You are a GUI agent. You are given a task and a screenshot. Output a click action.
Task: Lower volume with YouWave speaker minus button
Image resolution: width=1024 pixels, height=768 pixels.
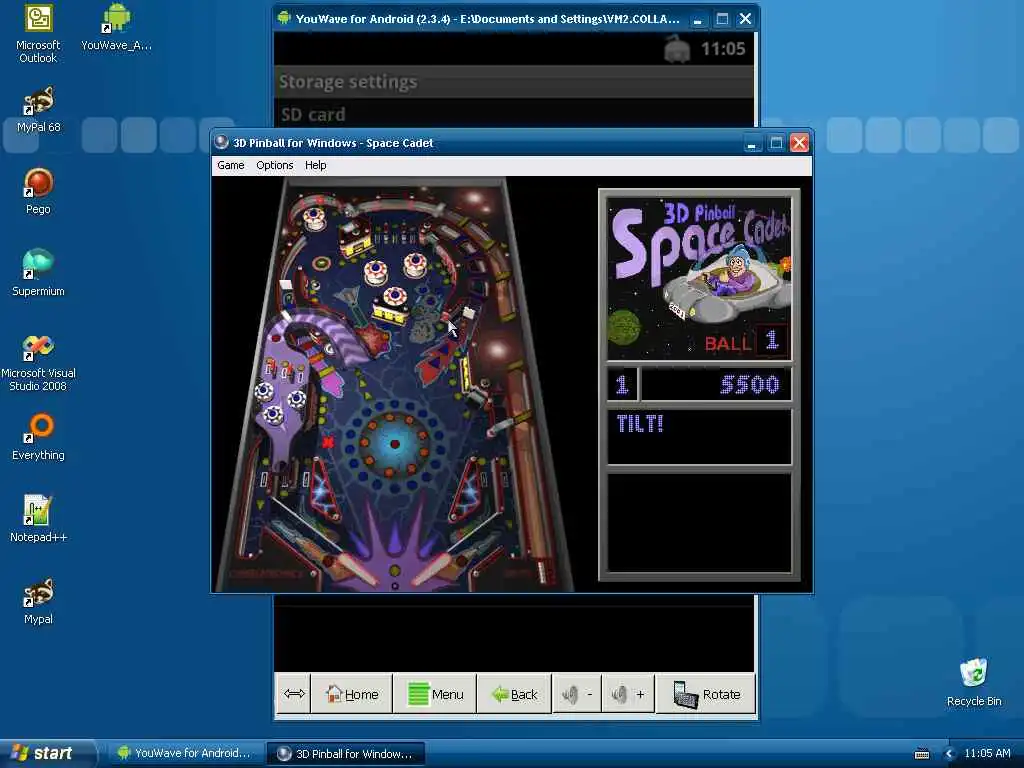[x=577, y=694]
